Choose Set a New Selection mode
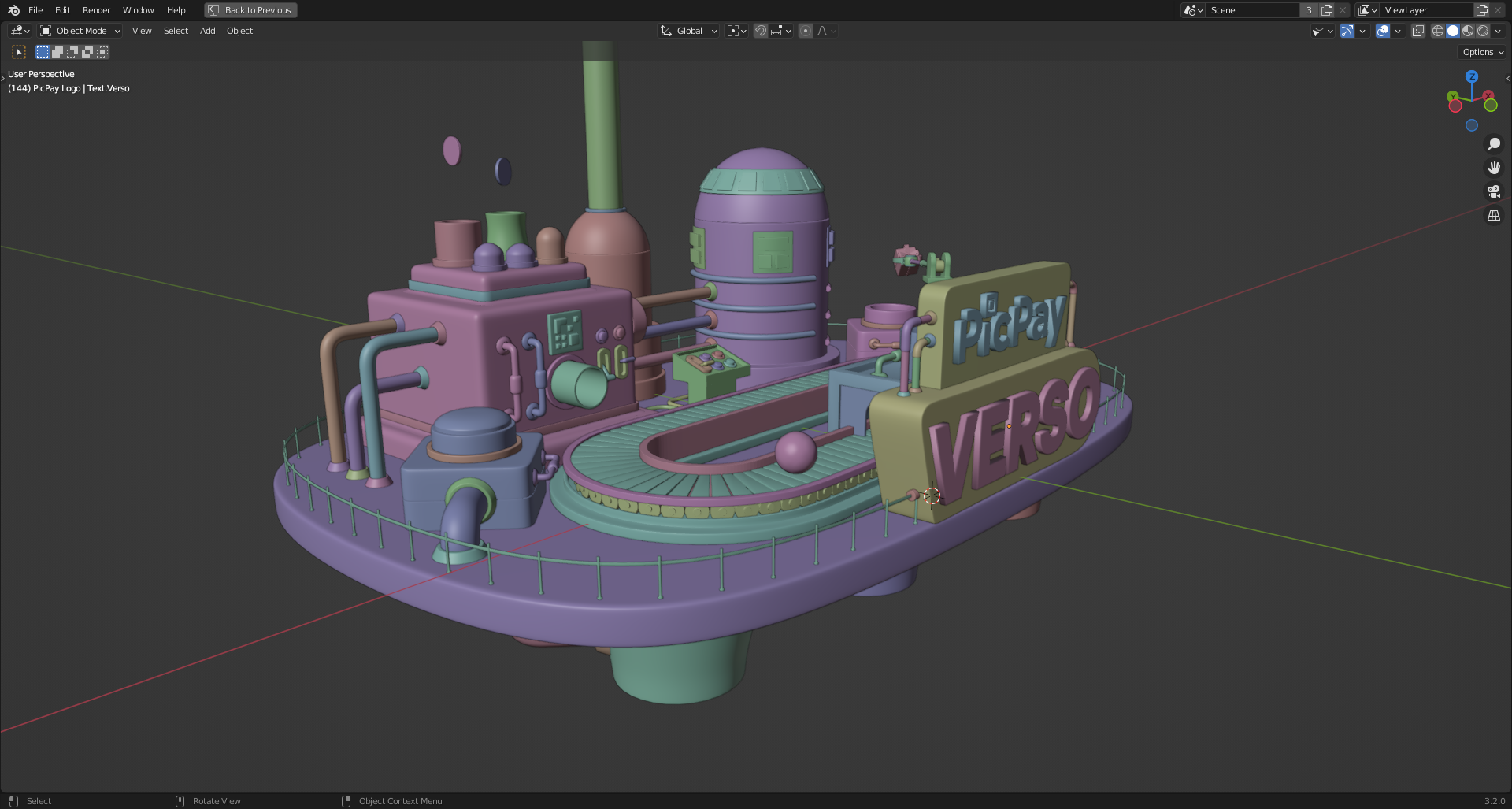The height and width of the screenshot is (809, 1512). (43, 52)
